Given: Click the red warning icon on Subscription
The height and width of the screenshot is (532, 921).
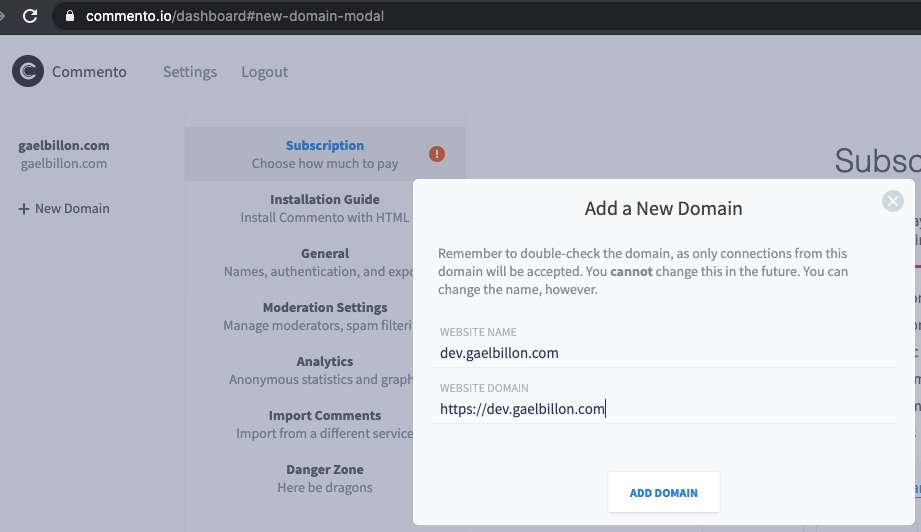Looking at the screenshot, I should 436,154.
